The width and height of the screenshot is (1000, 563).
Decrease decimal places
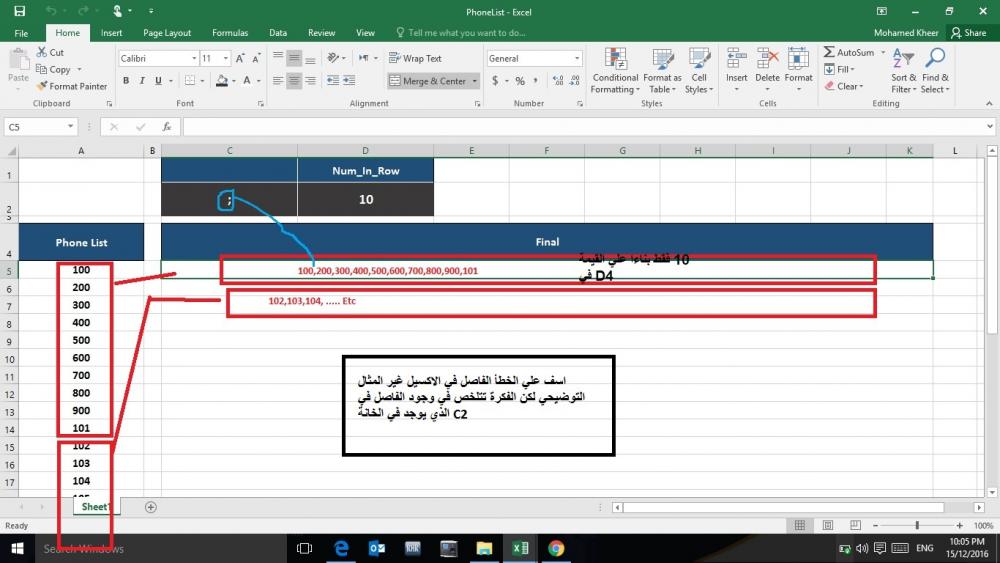575,81
